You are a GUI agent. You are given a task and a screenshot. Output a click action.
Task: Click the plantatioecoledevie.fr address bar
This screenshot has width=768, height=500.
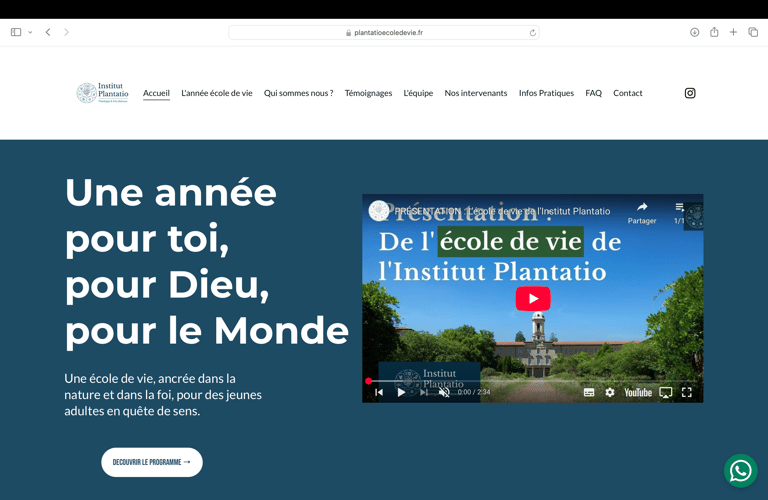[384, 33]
